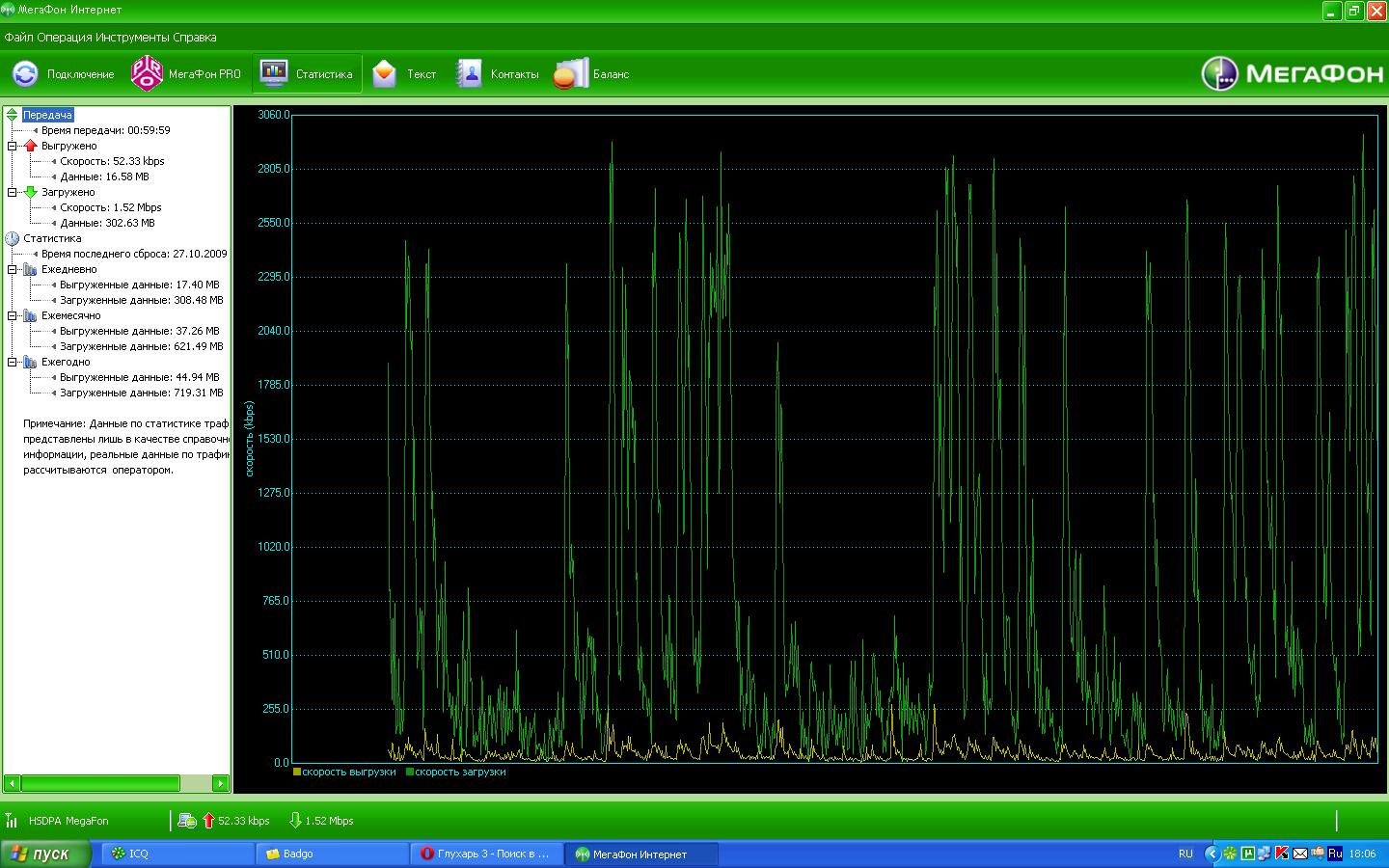This screenshot has width=1389, height=868.
Task: Collapse the Ежегодно statistics node
Action: click(13, 362)
